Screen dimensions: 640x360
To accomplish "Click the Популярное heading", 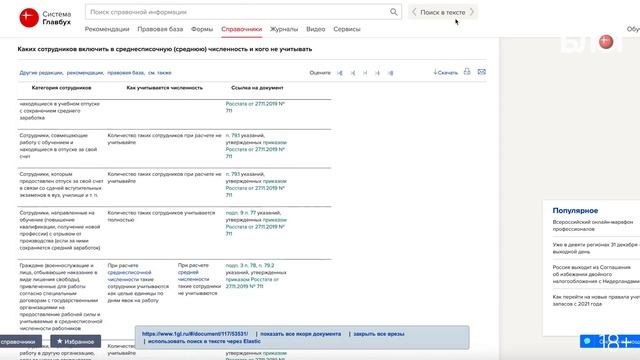I will pyautogui.click(x=575, y=211).
